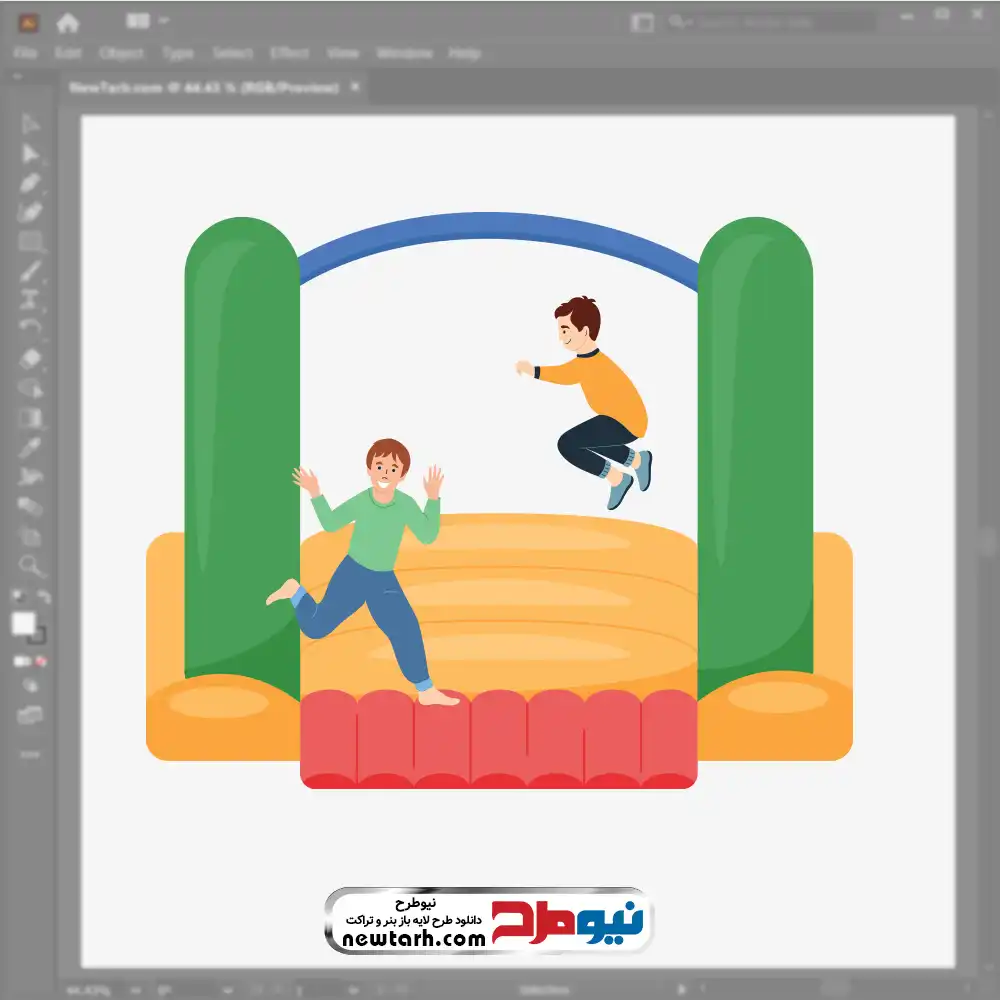The image size is (1000, 1000).
Task: Activate the Eraser tool
Action: pyautogui.click(x=29, y=359)
